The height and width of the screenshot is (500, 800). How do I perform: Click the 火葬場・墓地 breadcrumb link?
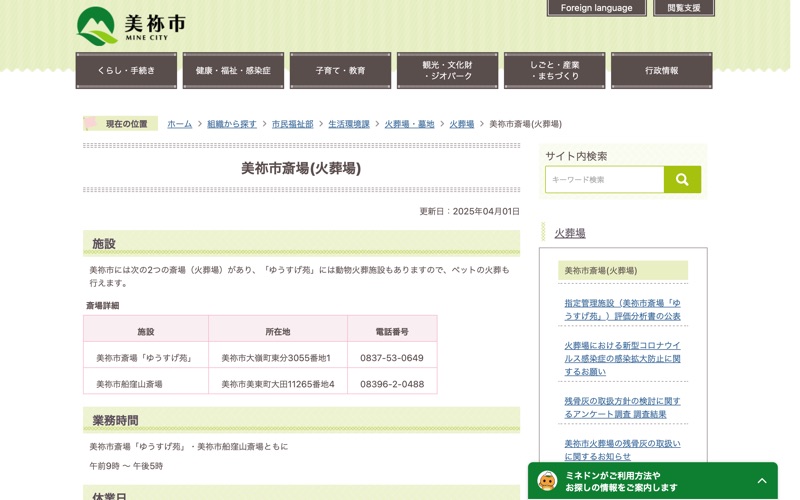(409, 124)
